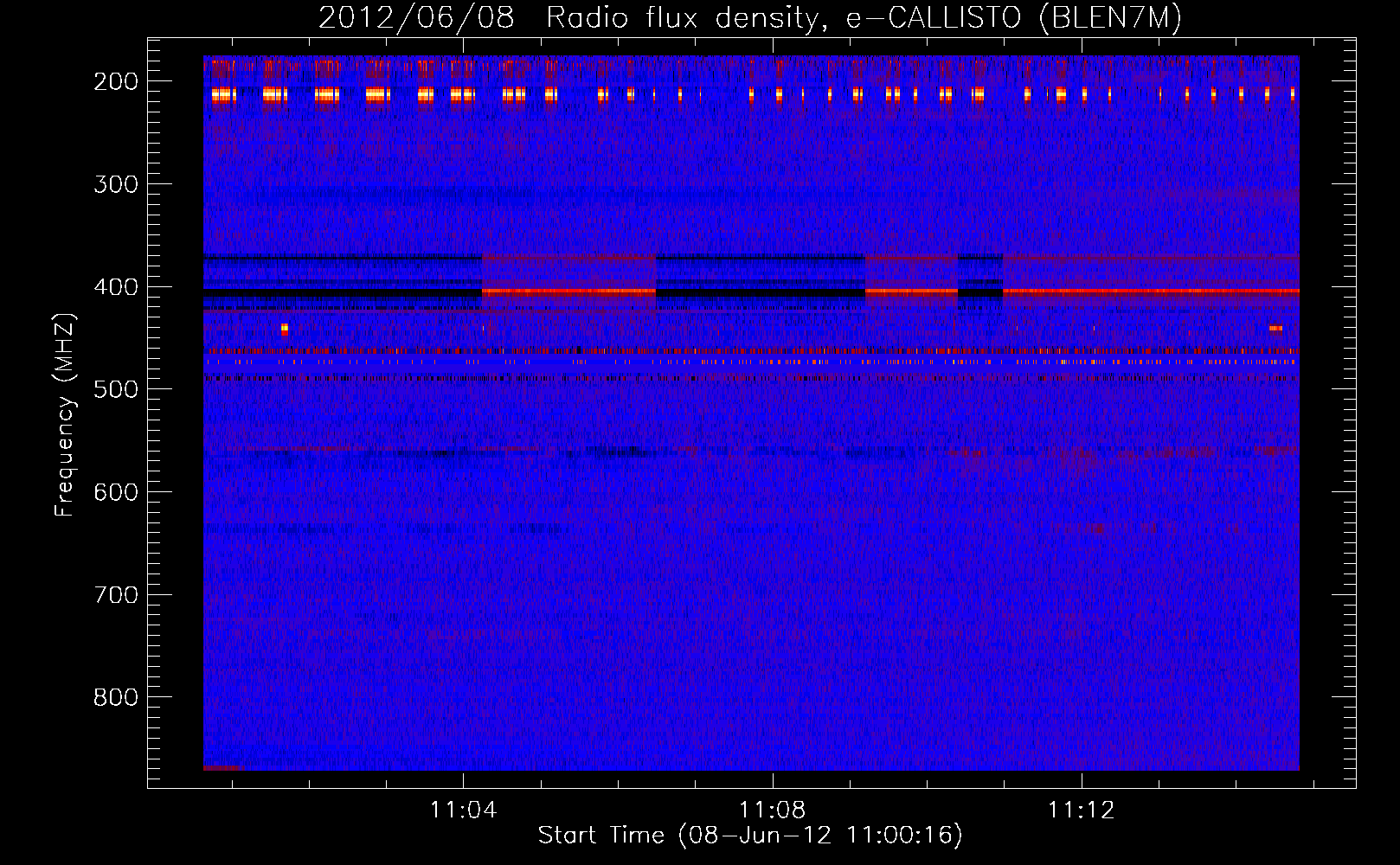Click the 300 frequency tick label

click(x=116, y=184)
